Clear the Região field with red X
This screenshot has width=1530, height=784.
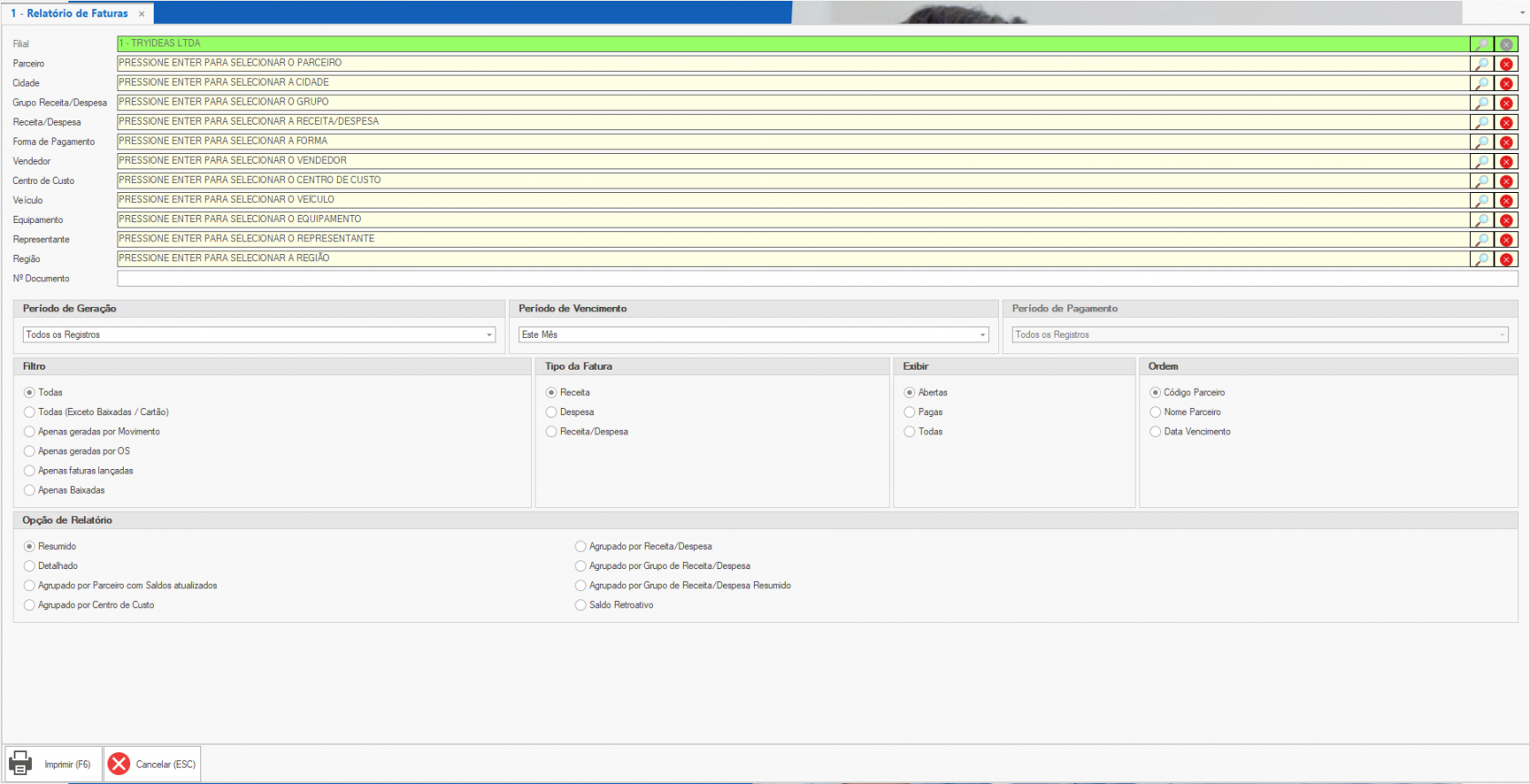pos(1506,260)
